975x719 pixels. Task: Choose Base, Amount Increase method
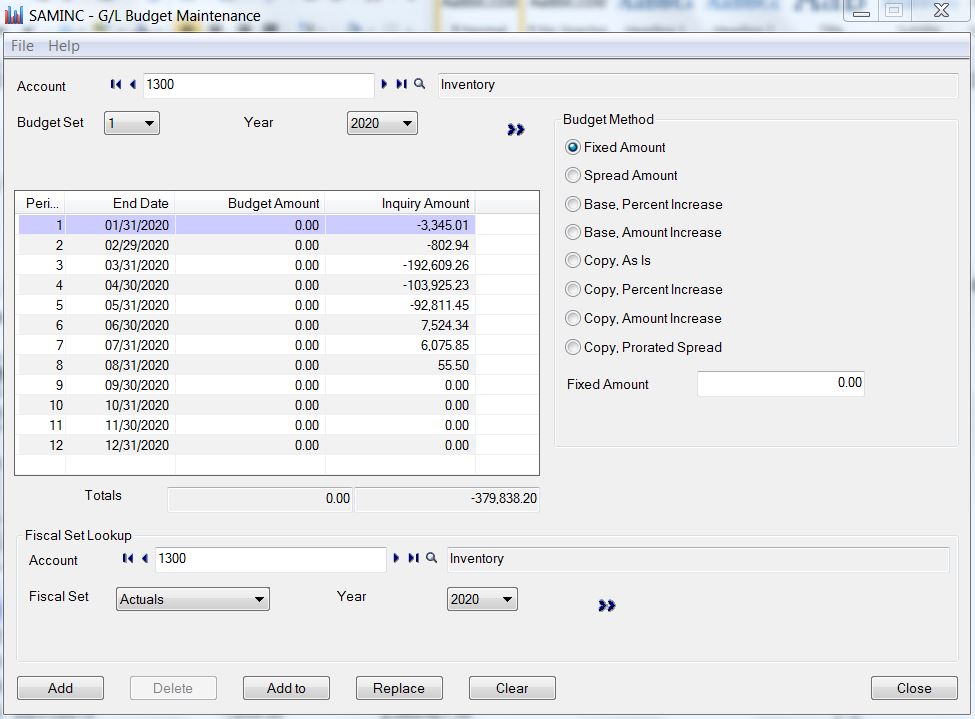[x=573, y=232]
